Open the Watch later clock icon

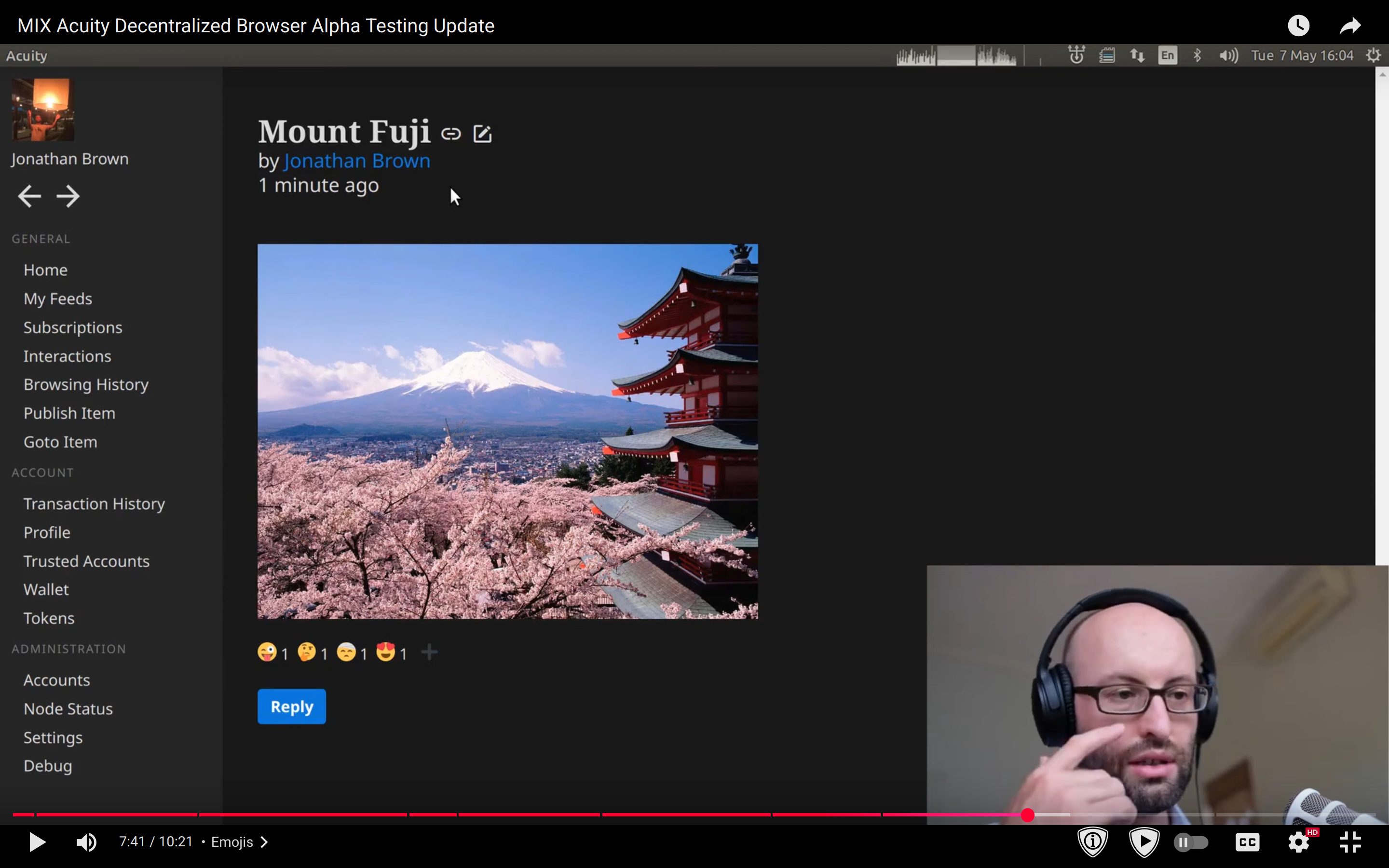1298,25
